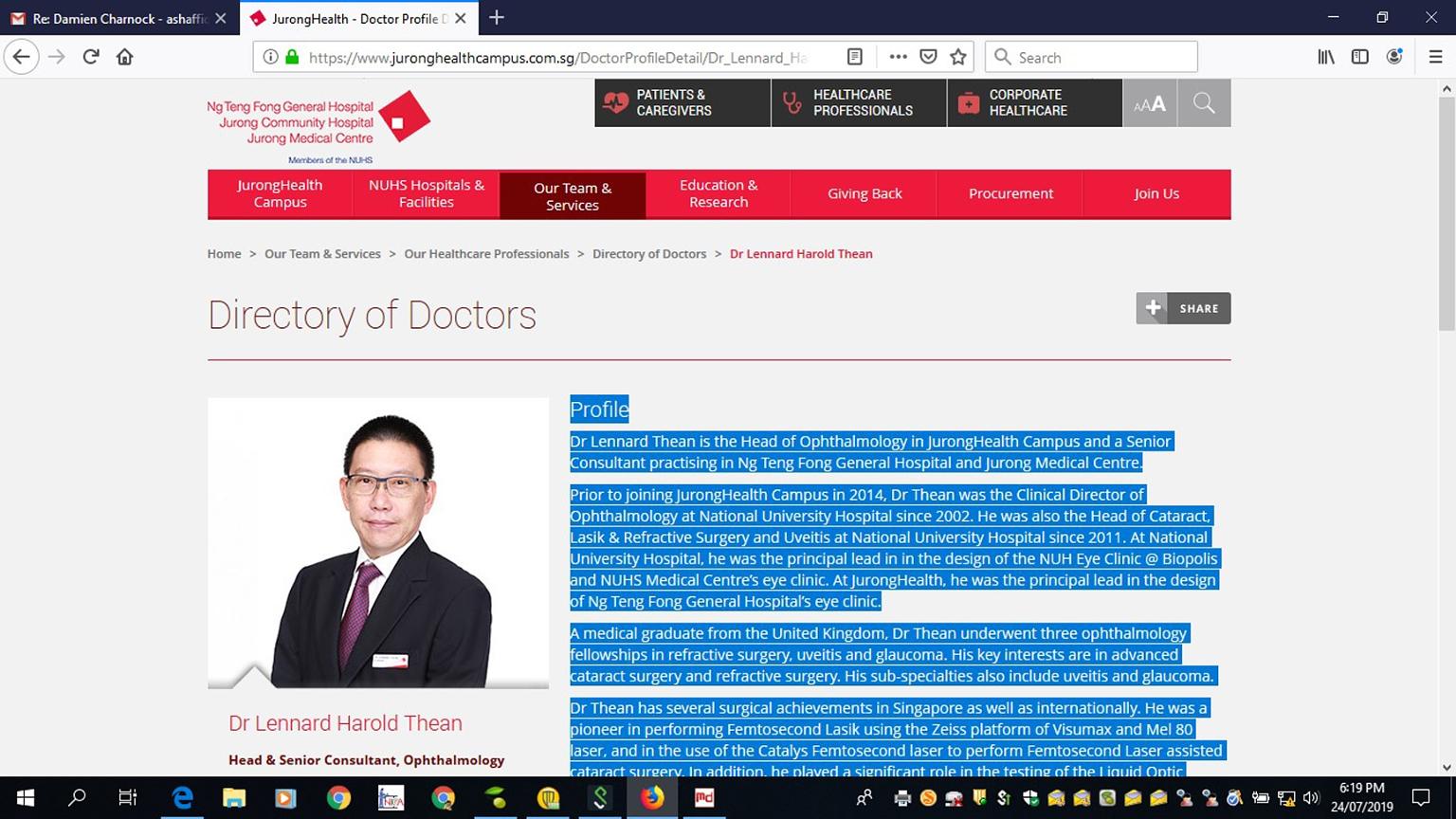Image resolution: width=1456 pixels, height=819 pixels.
Task: Open the Our Team & Services menu
Action: tap(572, 194)
